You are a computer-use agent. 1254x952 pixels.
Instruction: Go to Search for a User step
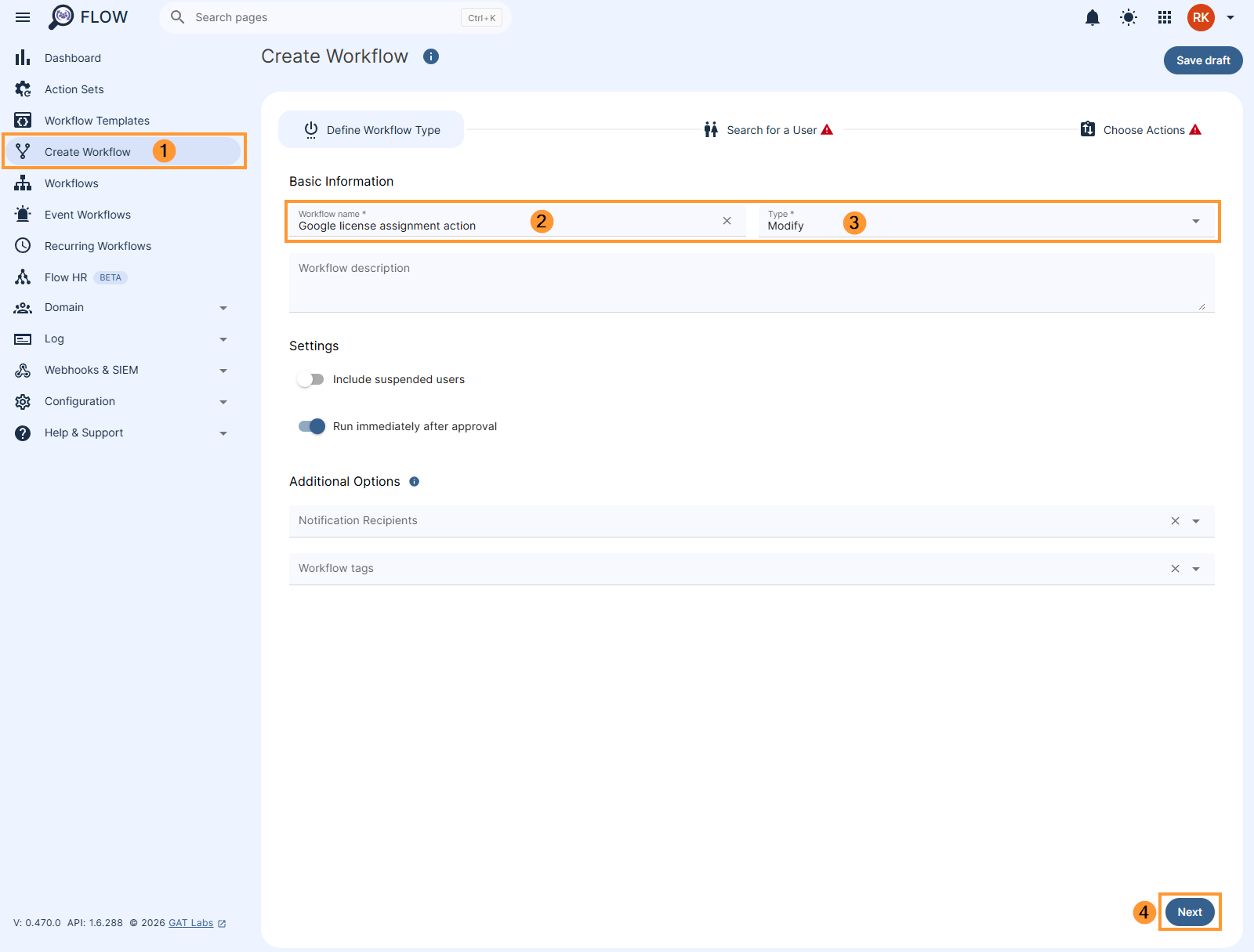point(768,129)
